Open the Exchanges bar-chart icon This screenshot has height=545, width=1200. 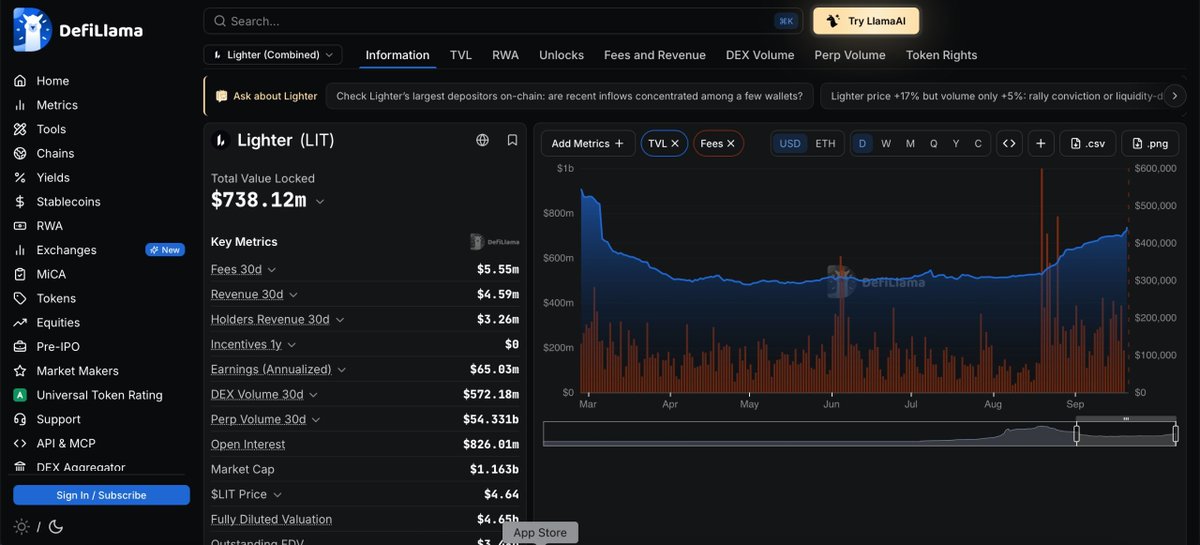[x=19, y=250]
